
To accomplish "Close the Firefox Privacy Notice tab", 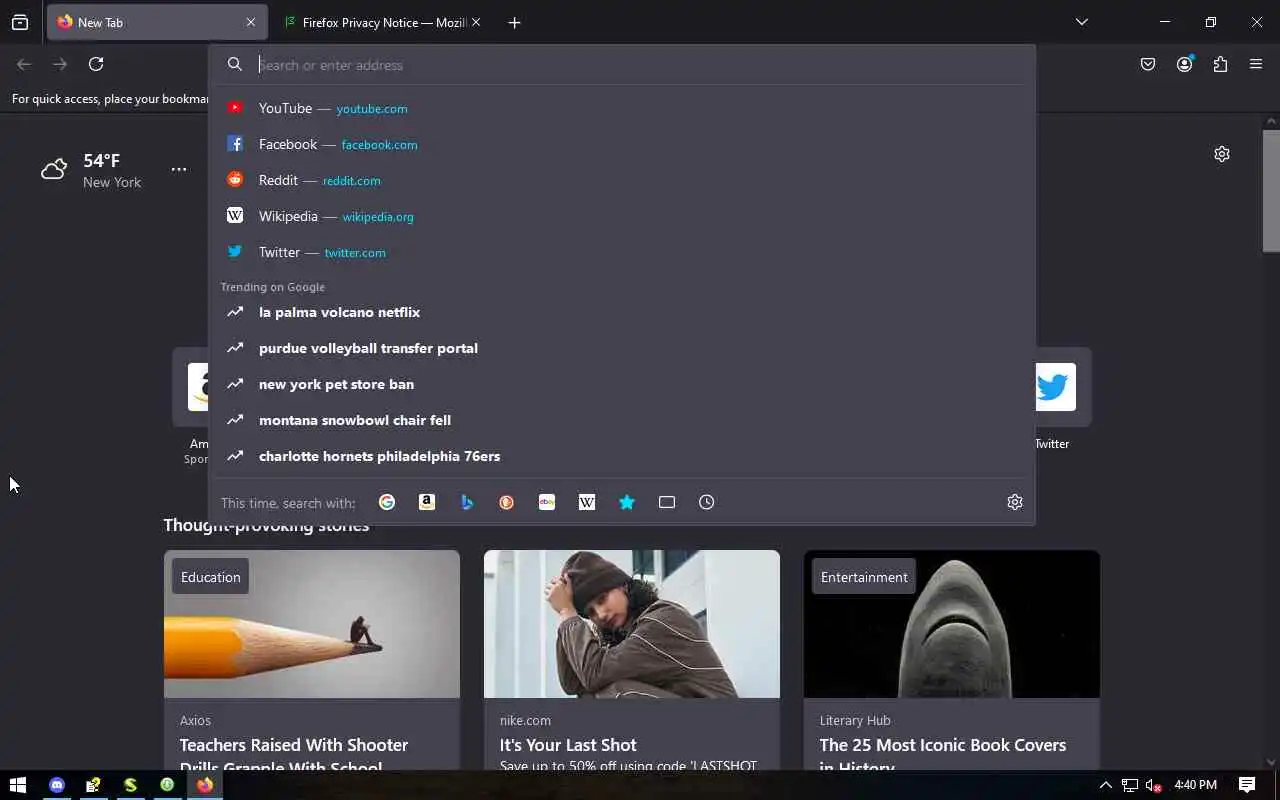I will tap(476, 22).
